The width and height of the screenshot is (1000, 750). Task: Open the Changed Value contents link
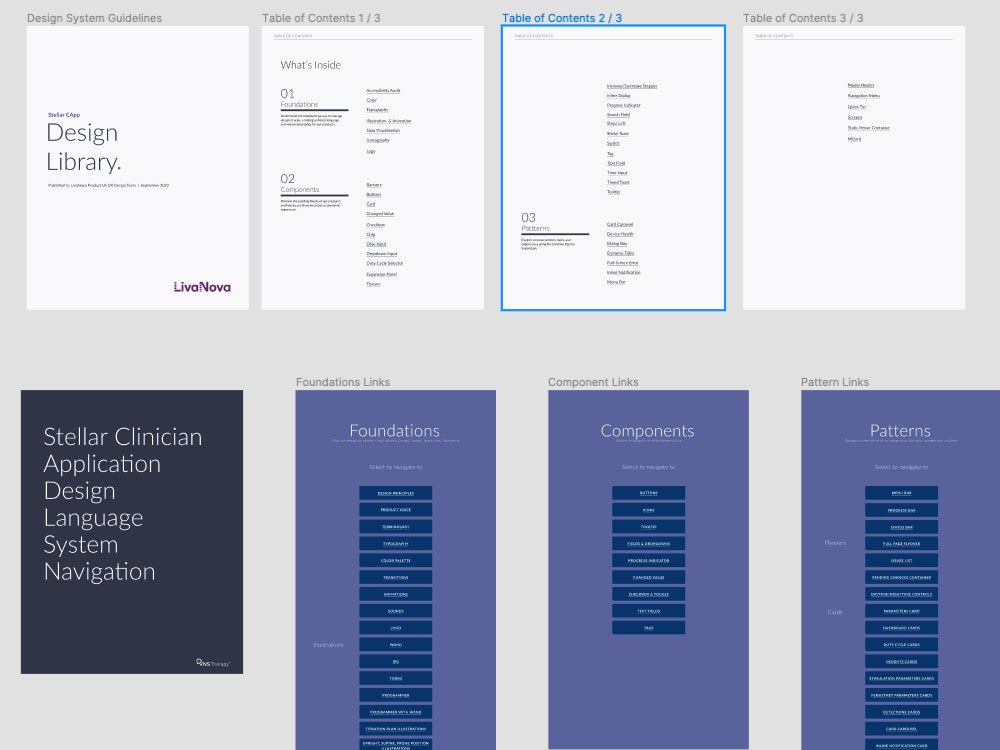[379, 214]
